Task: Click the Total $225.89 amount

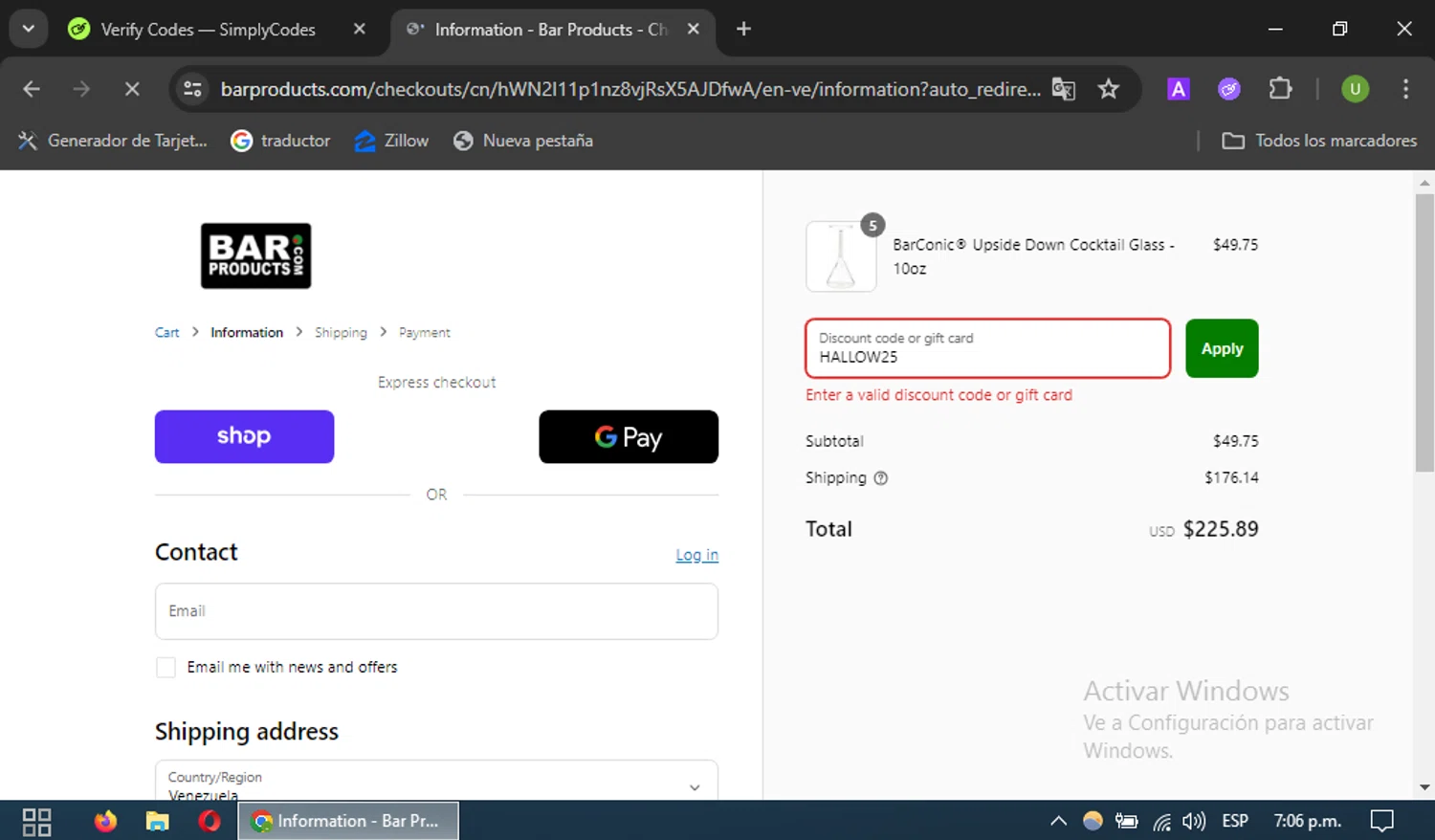Action: coord(1221,529)
